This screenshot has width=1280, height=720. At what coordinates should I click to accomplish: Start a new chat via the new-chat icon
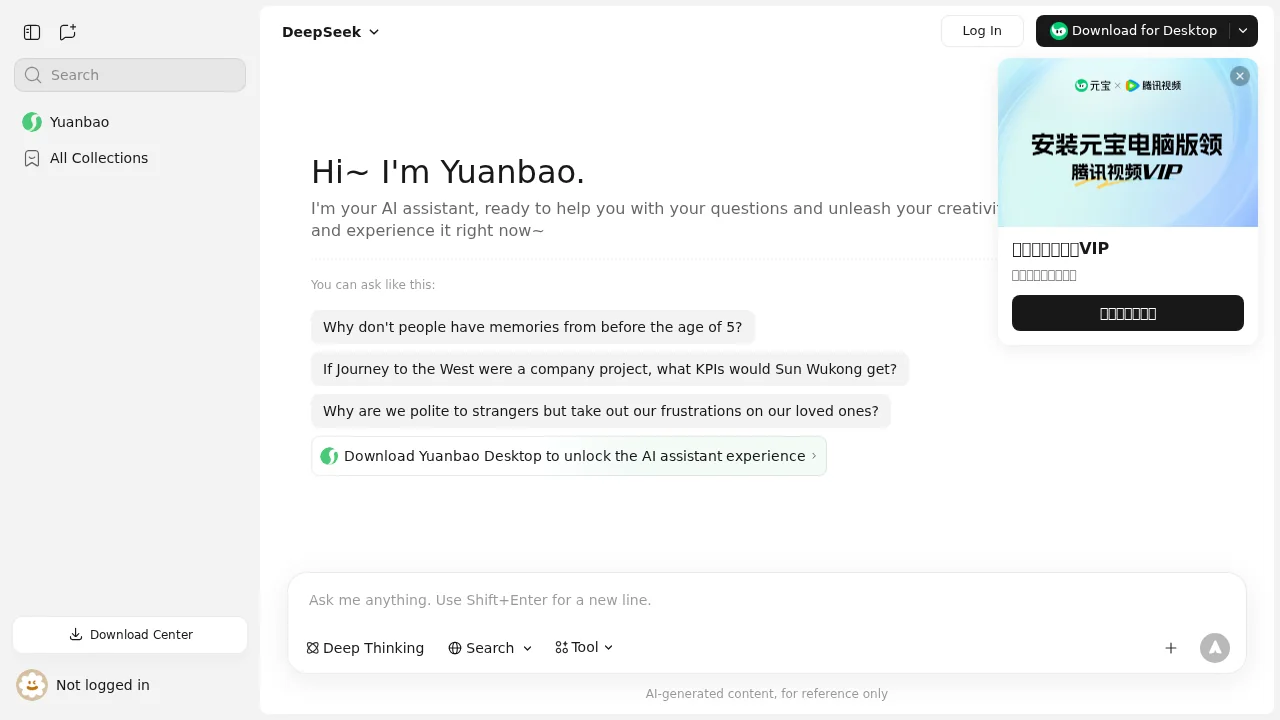coord(67,31)
